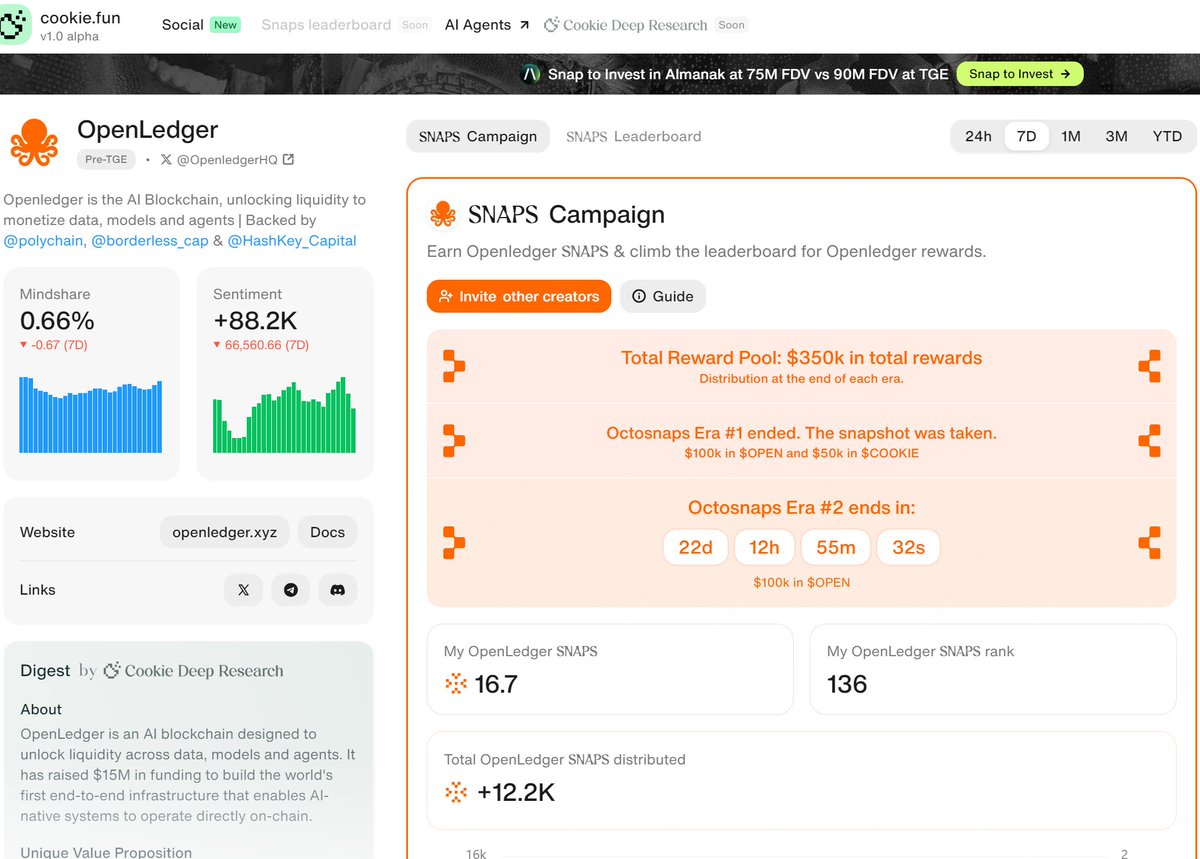
Task: Select the YTD time range
Action: point(1167,137)
